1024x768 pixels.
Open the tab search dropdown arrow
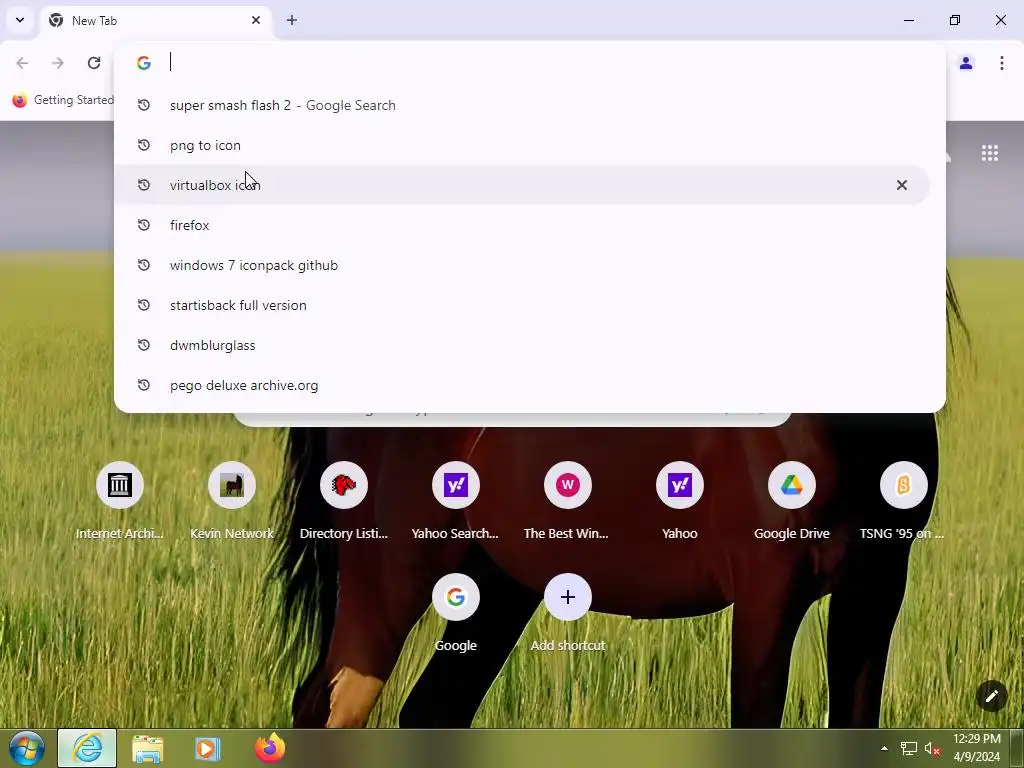coord(20,20)
